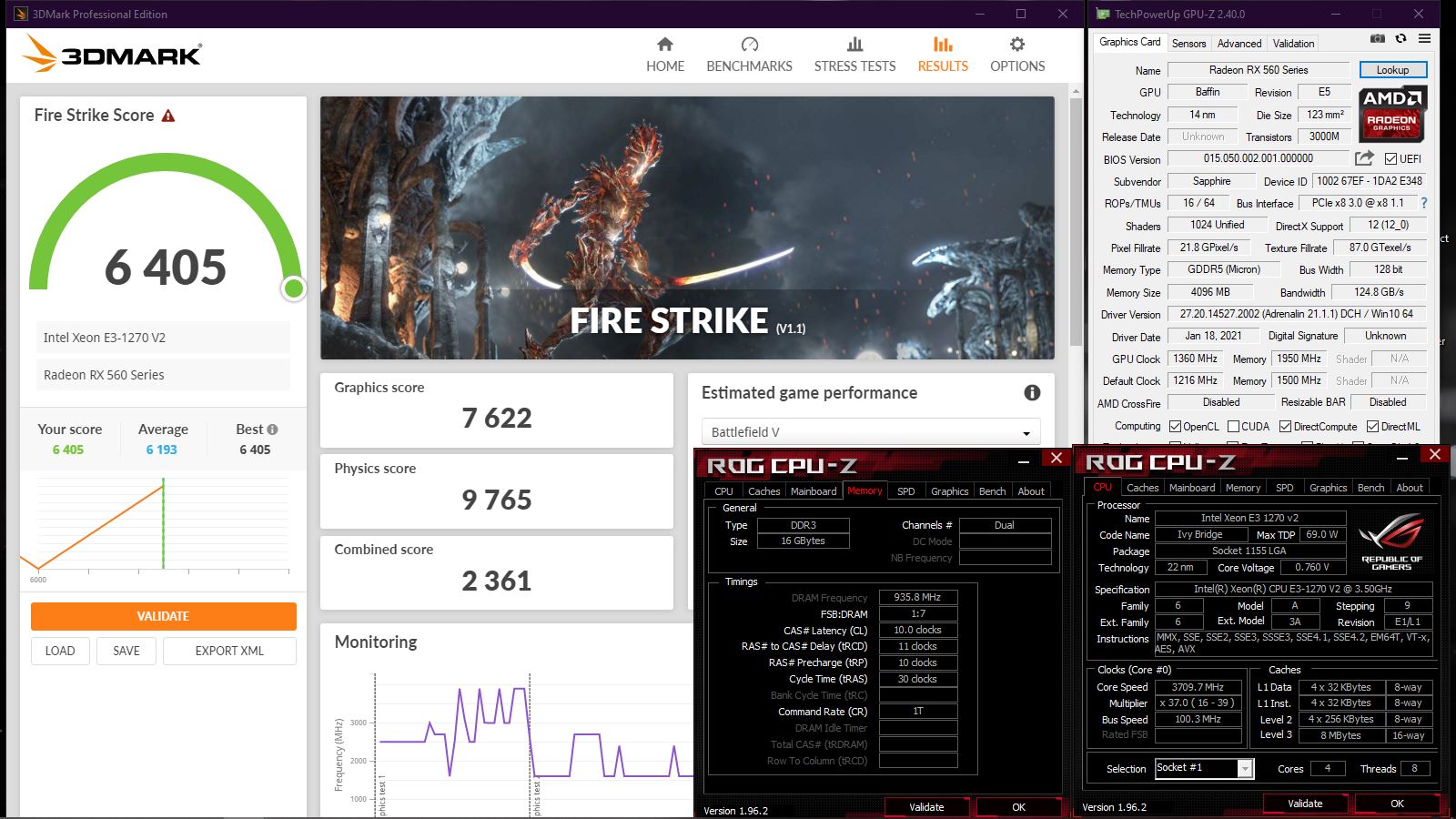Click Graphics score value 7 622
Viewport: 1456px width, 819px height.
coord(497,418)
